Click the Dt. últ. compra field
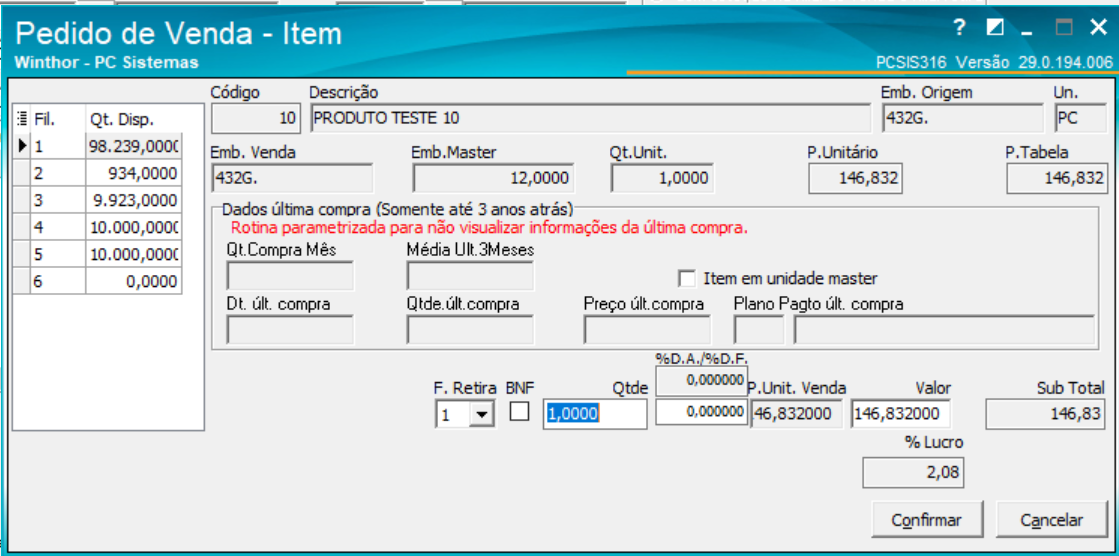The width and height of the screenshot is (1119, 556). (290, 330)
